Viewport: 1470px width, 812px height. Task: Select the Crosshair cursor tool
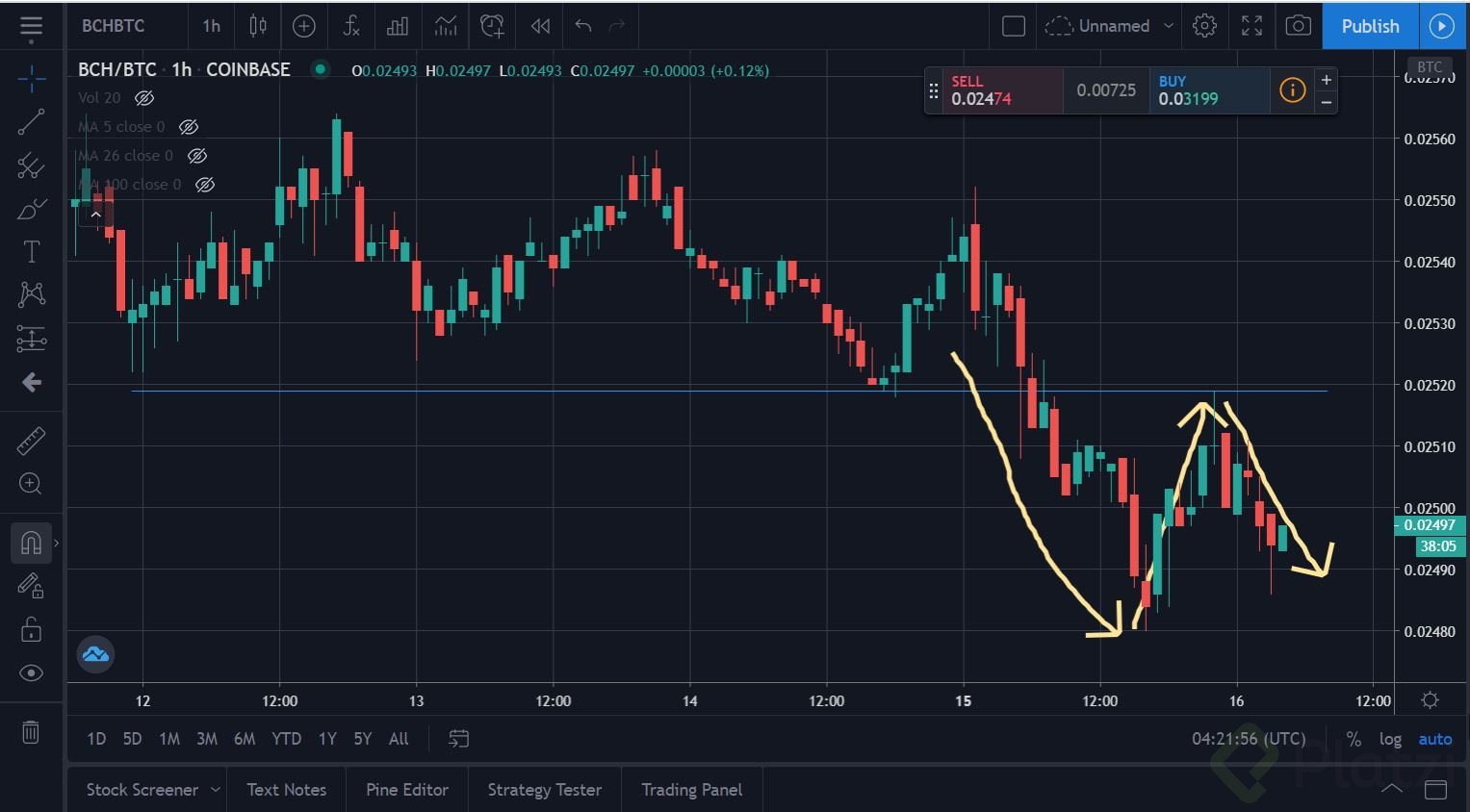31,79
